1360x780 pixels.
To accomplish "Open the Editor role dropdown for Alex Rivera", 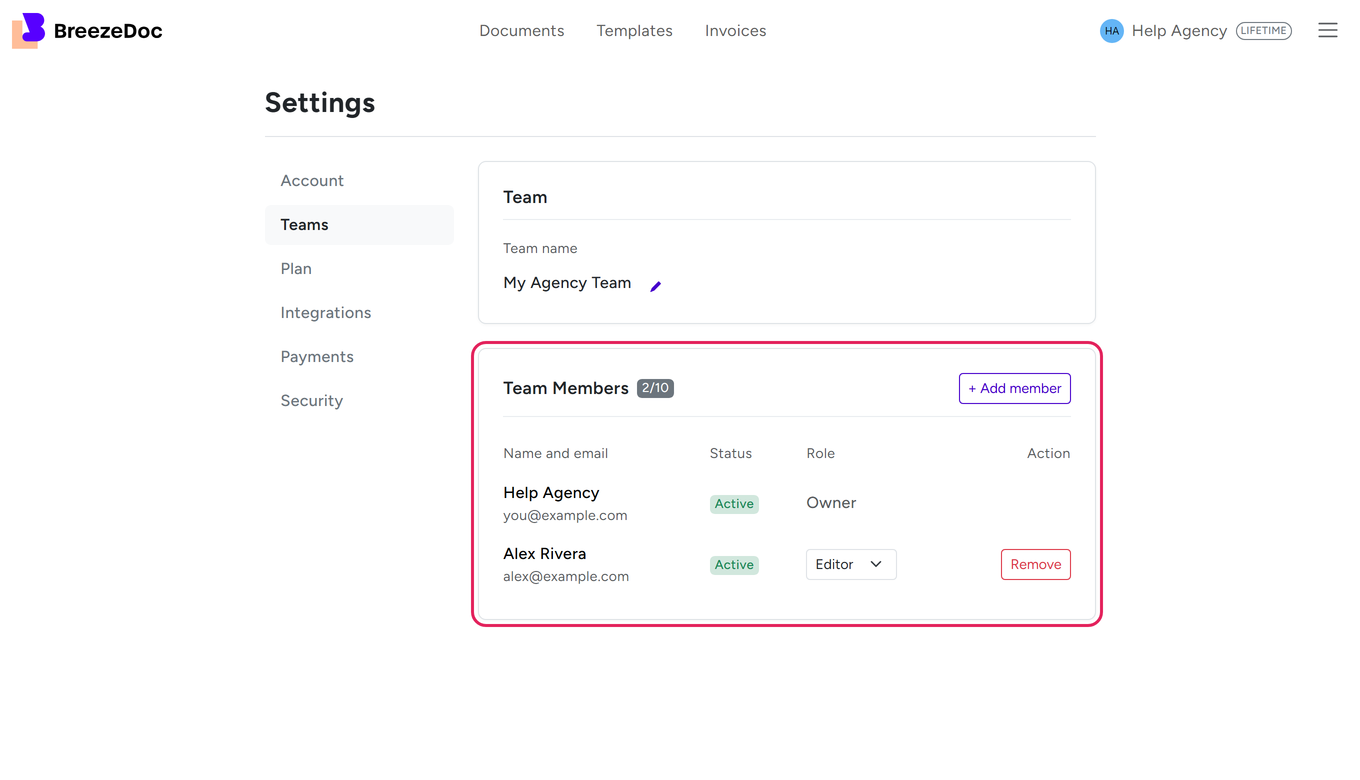I will pyautogui.click(x=851, y=565).
